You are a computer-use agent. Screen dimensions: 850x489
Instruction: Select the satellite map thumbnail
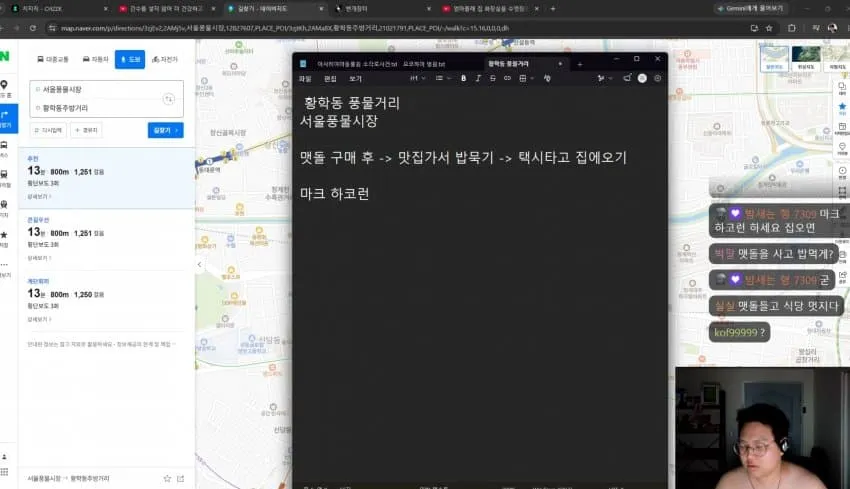click(x=806, y=59)
